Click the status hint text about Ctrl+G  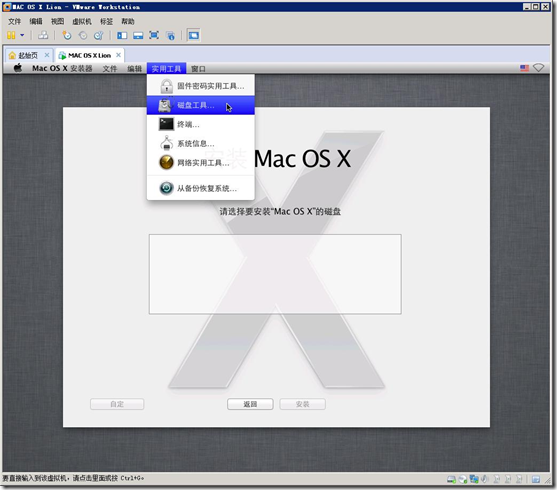click(x=73, y=478)
